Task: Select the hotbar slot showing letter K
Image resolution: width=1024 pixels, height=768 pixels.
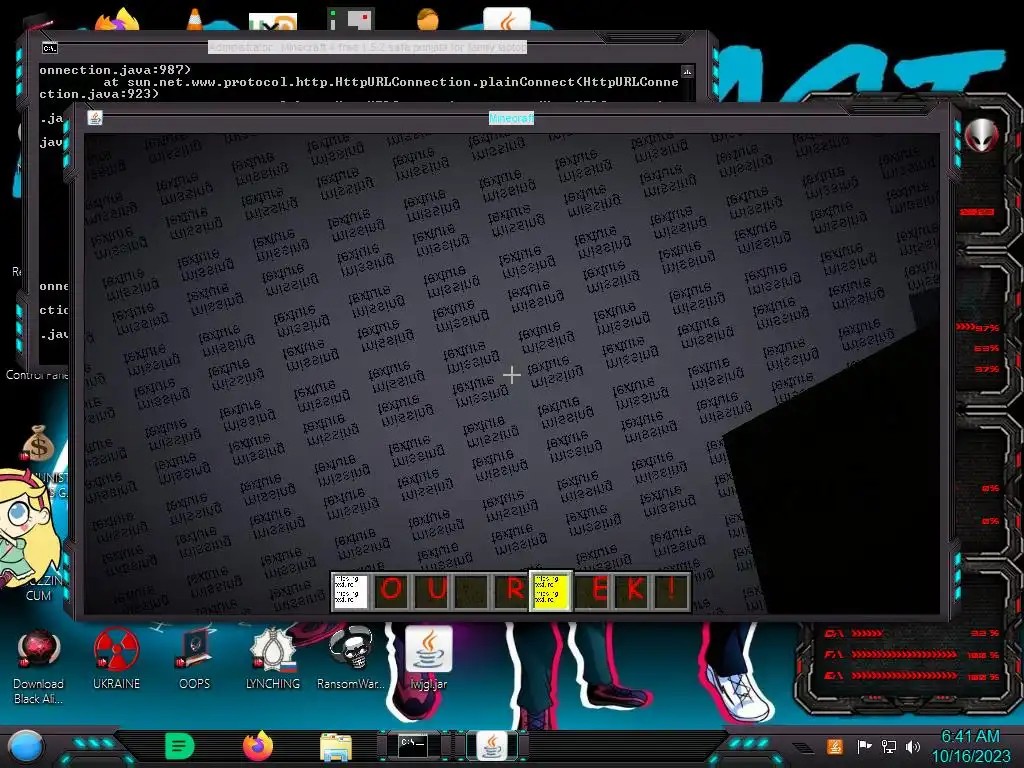Action: [632, 590]
